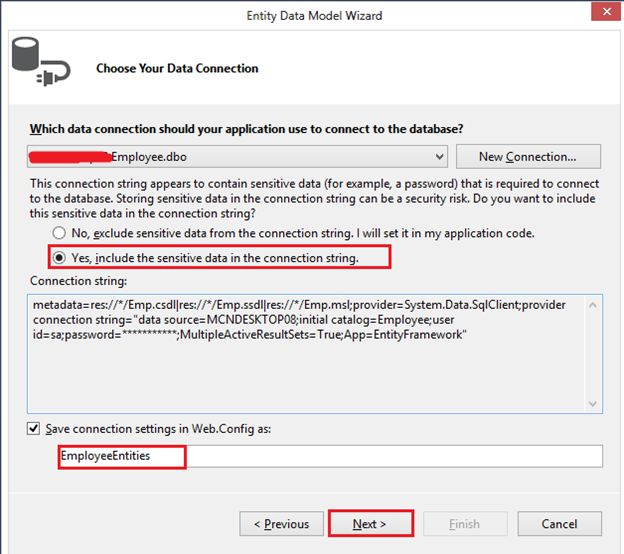Click the New Connection button
Viewport: 624px width, 554px height.
click(x=527, y=157)
